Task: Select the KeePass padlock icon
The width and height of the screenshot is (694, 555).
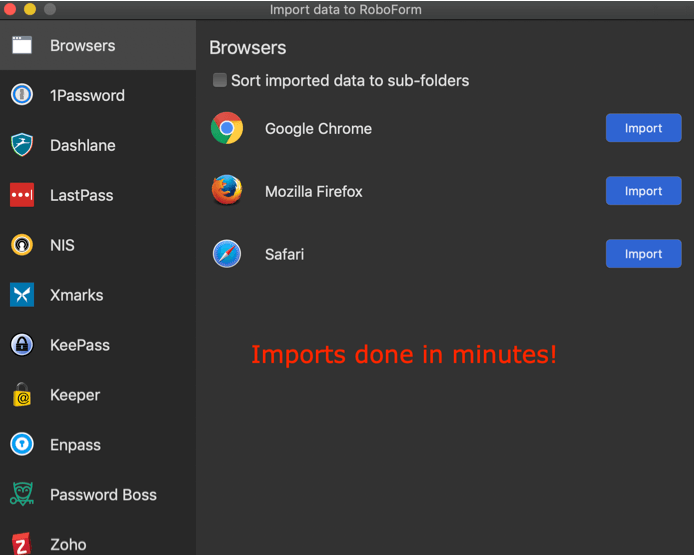Action: (21, 345)
